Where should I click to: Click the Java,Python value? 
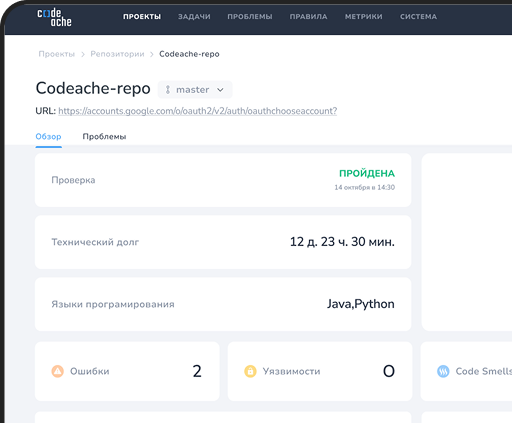(x=361, y=304)
